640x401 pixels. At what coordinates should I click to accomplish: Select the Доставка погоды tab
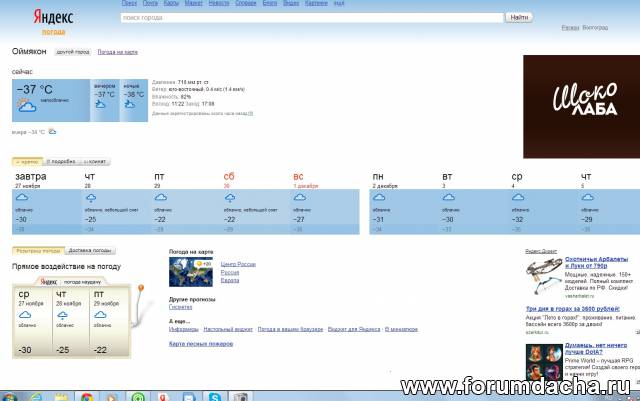click(90, 250)
